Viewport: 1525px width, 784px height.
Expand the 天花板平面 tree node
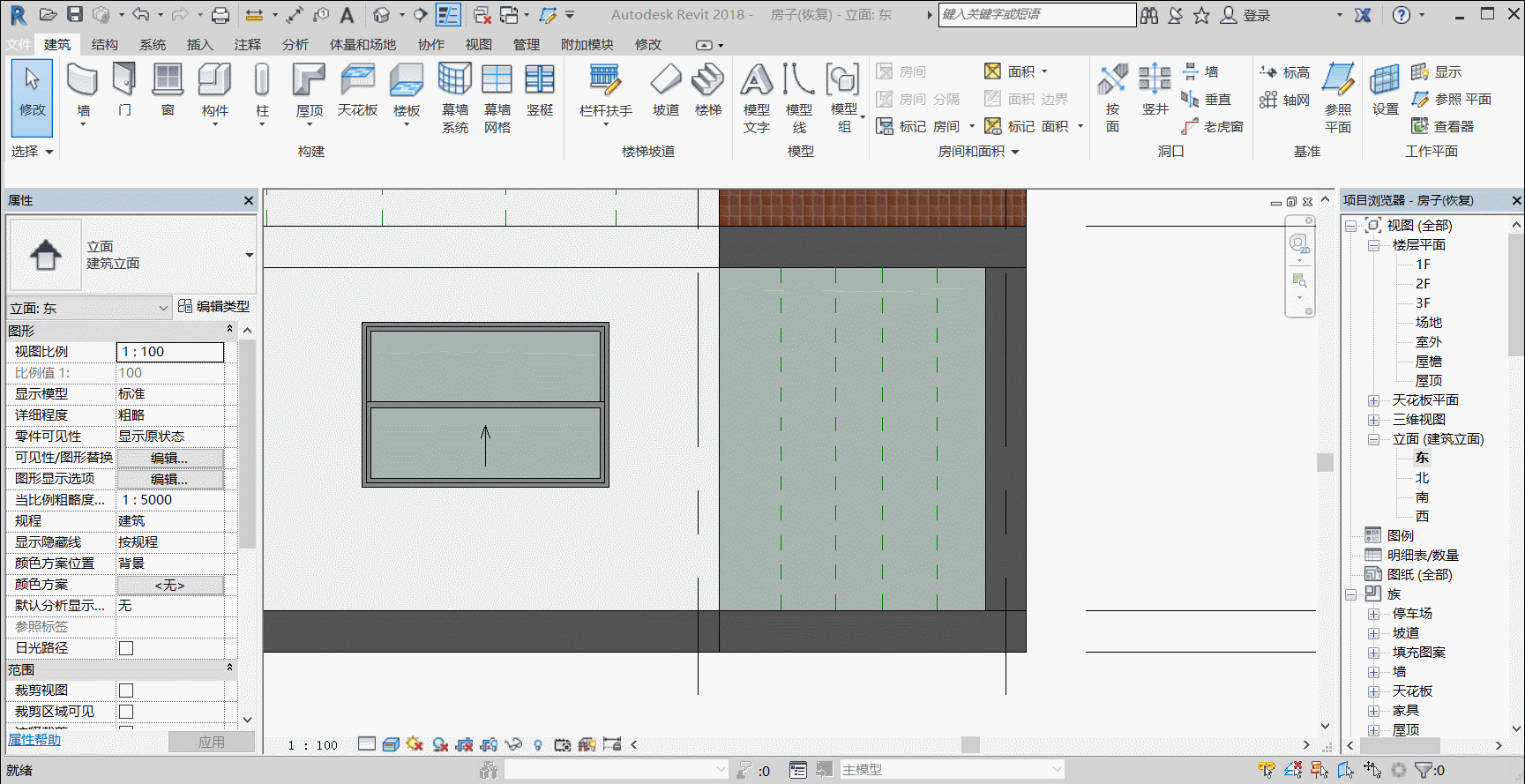(1373, 400)
